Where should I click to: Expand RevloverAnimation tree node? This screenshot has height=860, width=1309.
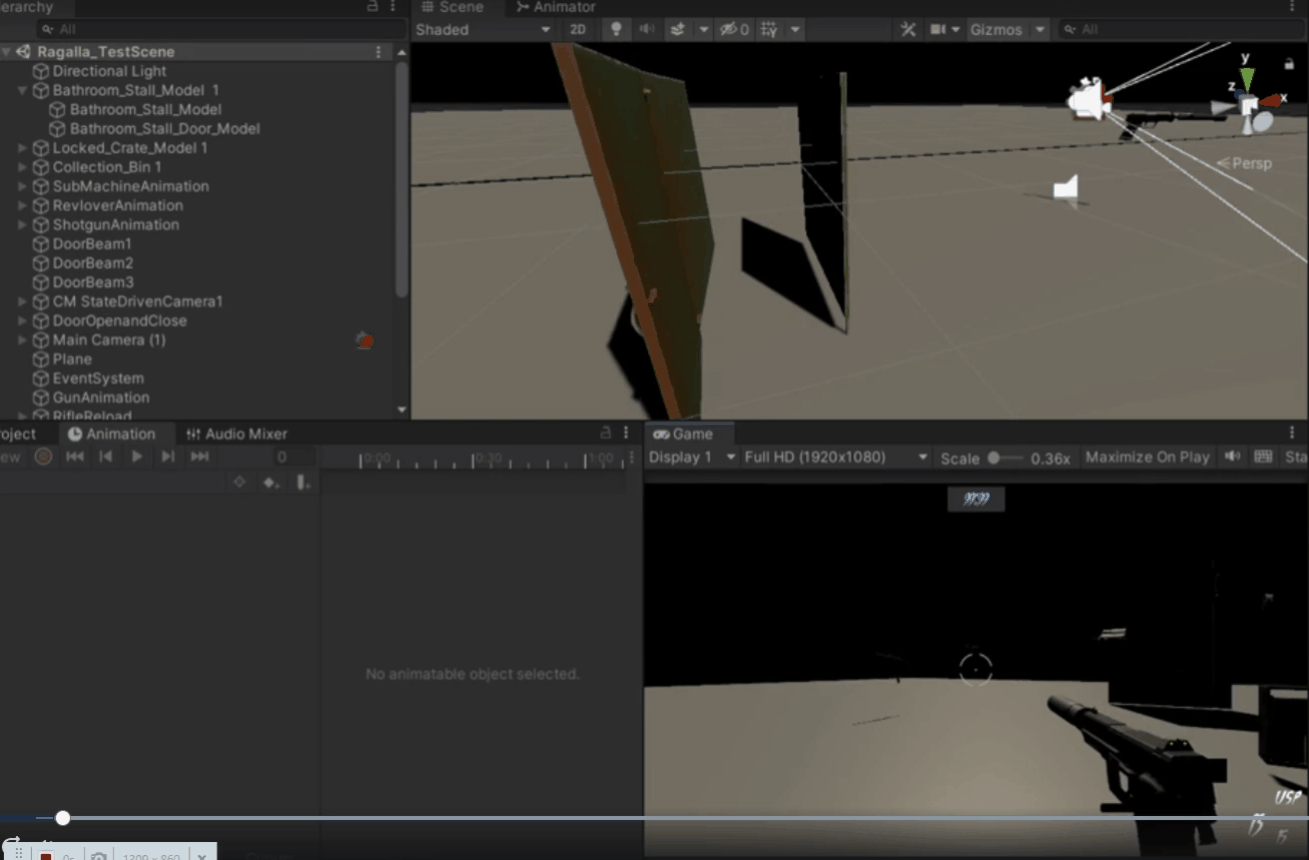[x=23, y=205]
